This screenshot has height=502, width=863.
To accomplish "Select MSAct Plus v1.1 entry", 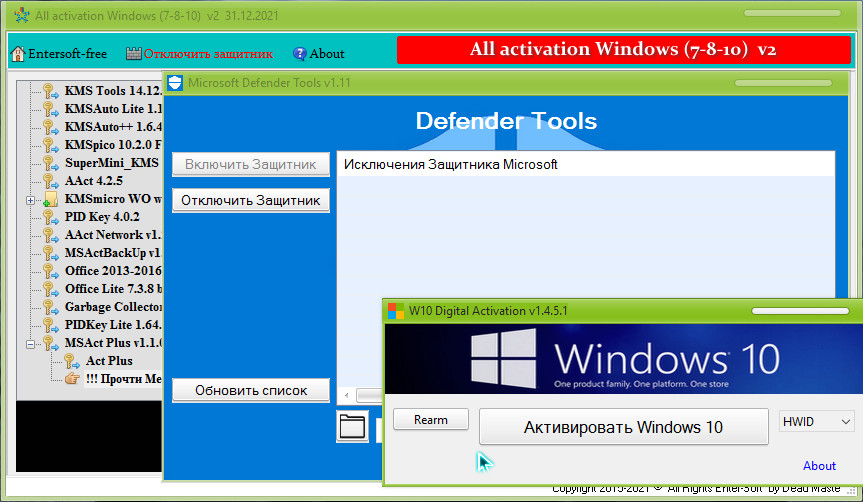I will (x=113, y=343).
